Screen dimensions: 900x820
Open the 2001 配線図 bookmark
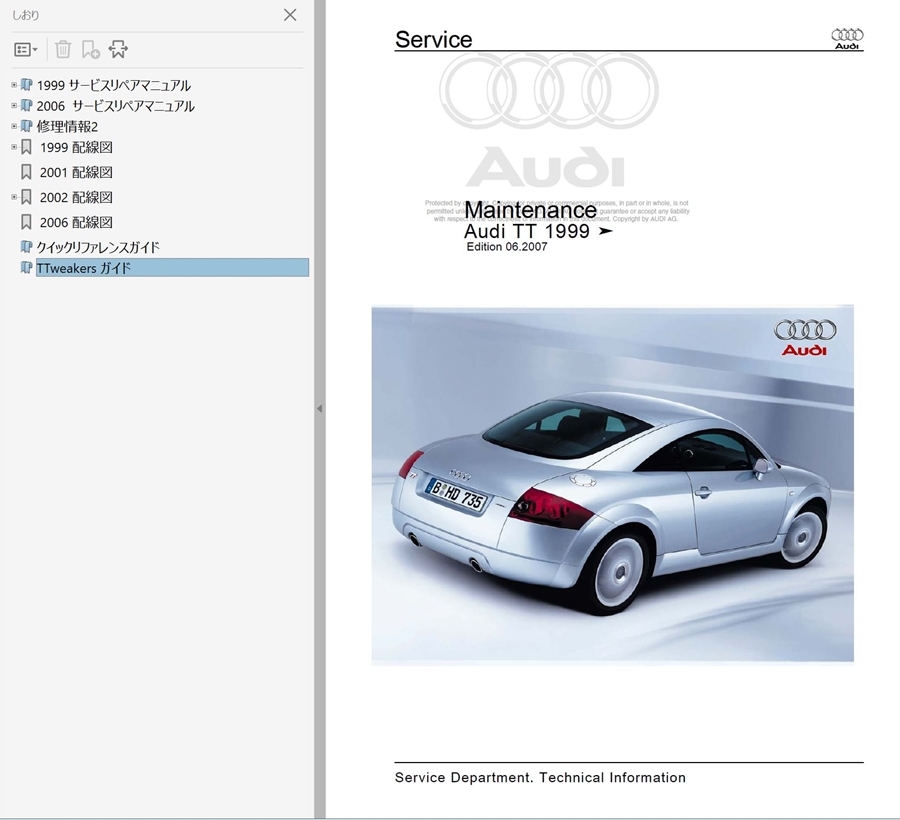pos(76,172)
